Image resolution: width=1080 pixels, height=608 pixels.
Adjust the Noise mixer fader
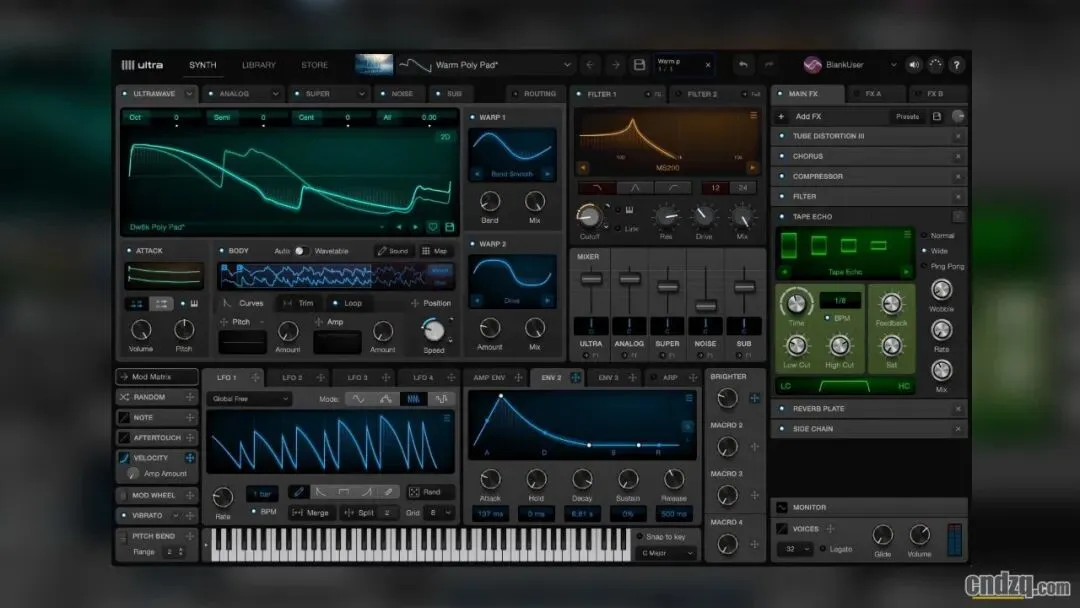tap(705, 304)
